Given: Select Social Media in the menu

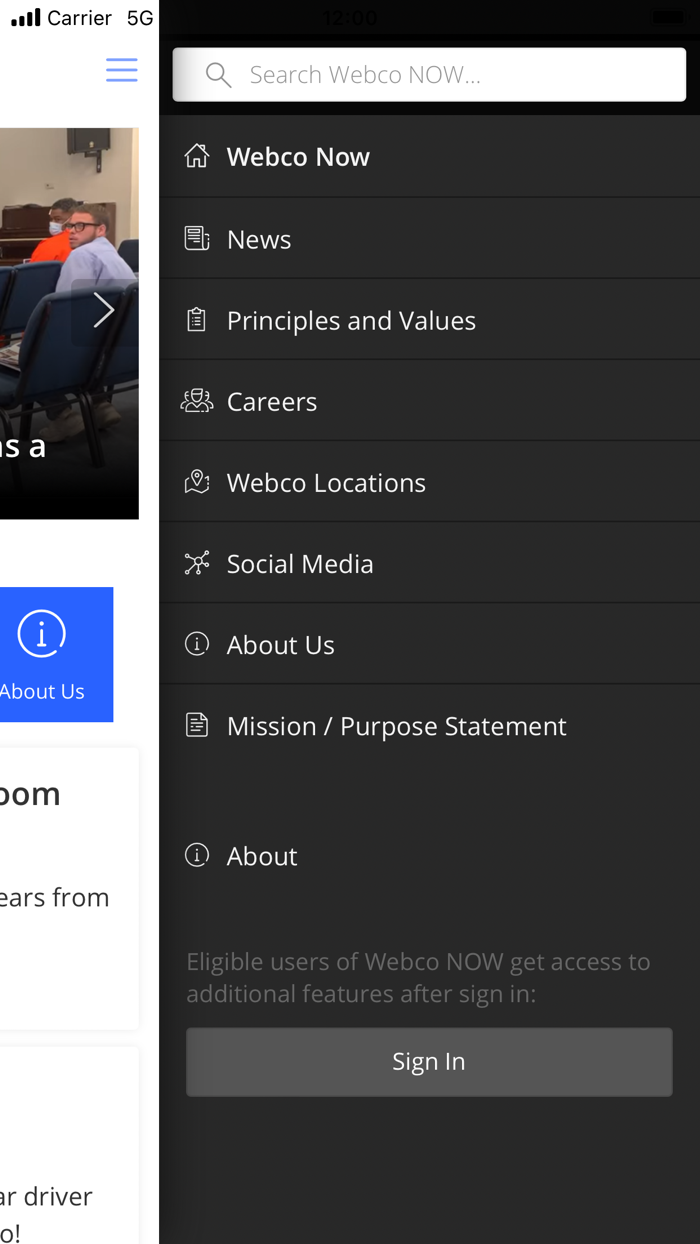Looking at the screenshot, I should pos(430,563).
